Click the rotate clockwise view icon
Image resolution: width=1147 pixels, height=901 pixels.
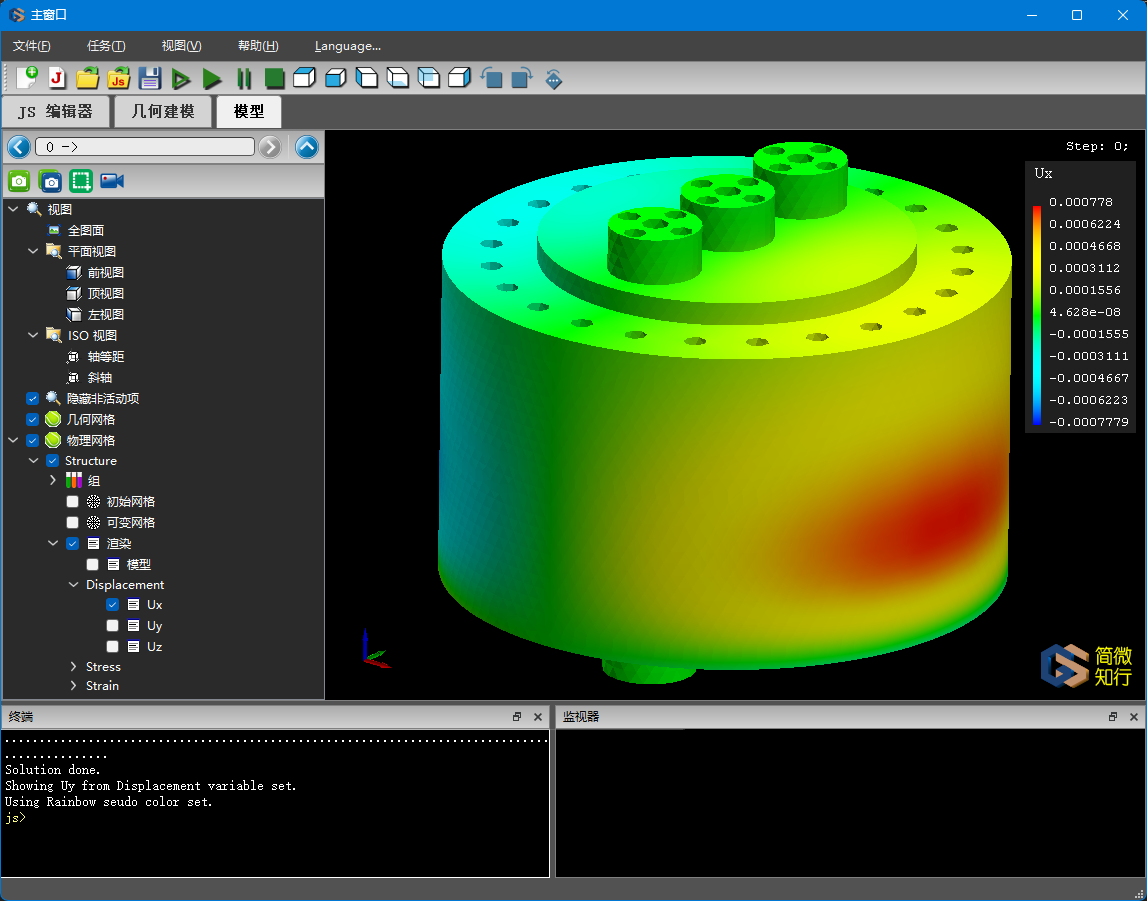click(522, 78)
